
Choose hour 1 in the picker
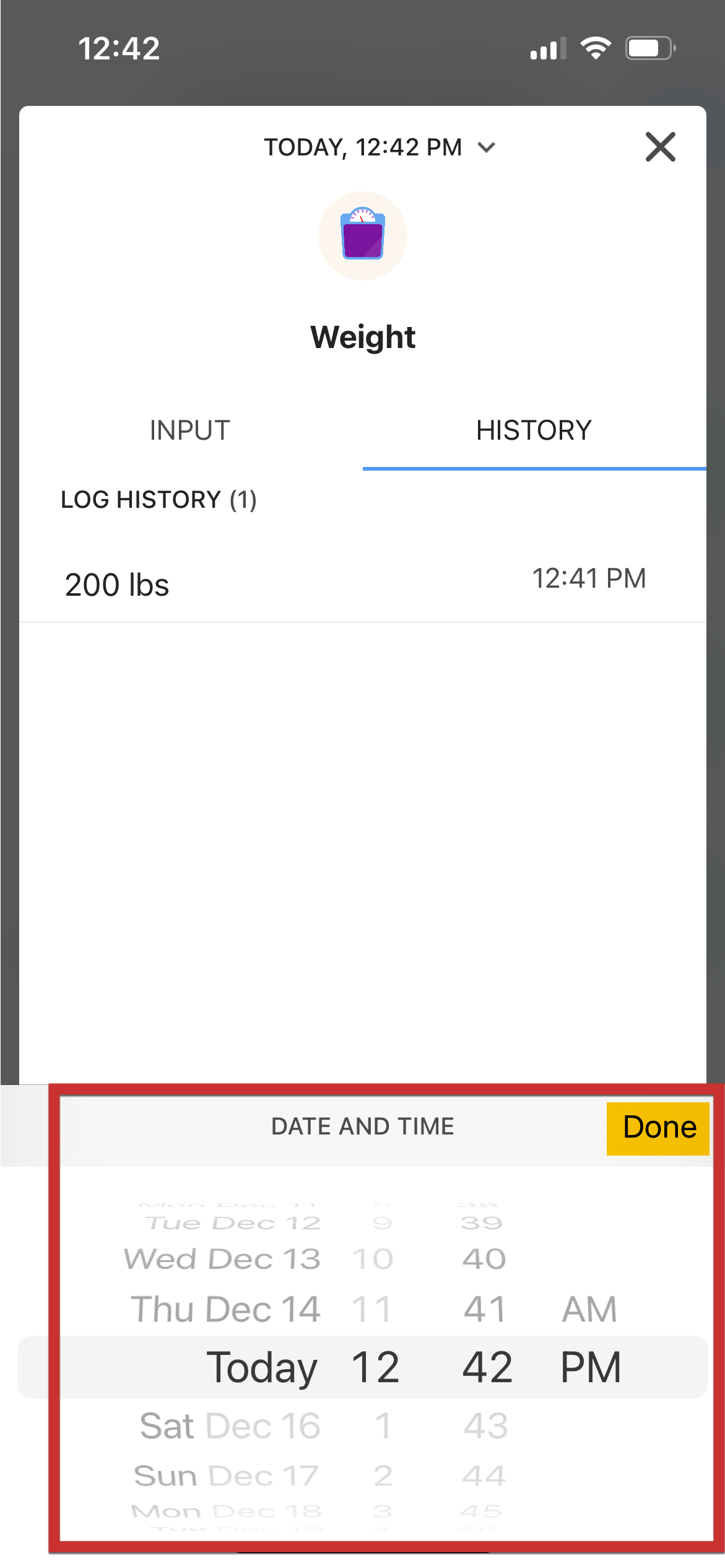pos(383,1426)
